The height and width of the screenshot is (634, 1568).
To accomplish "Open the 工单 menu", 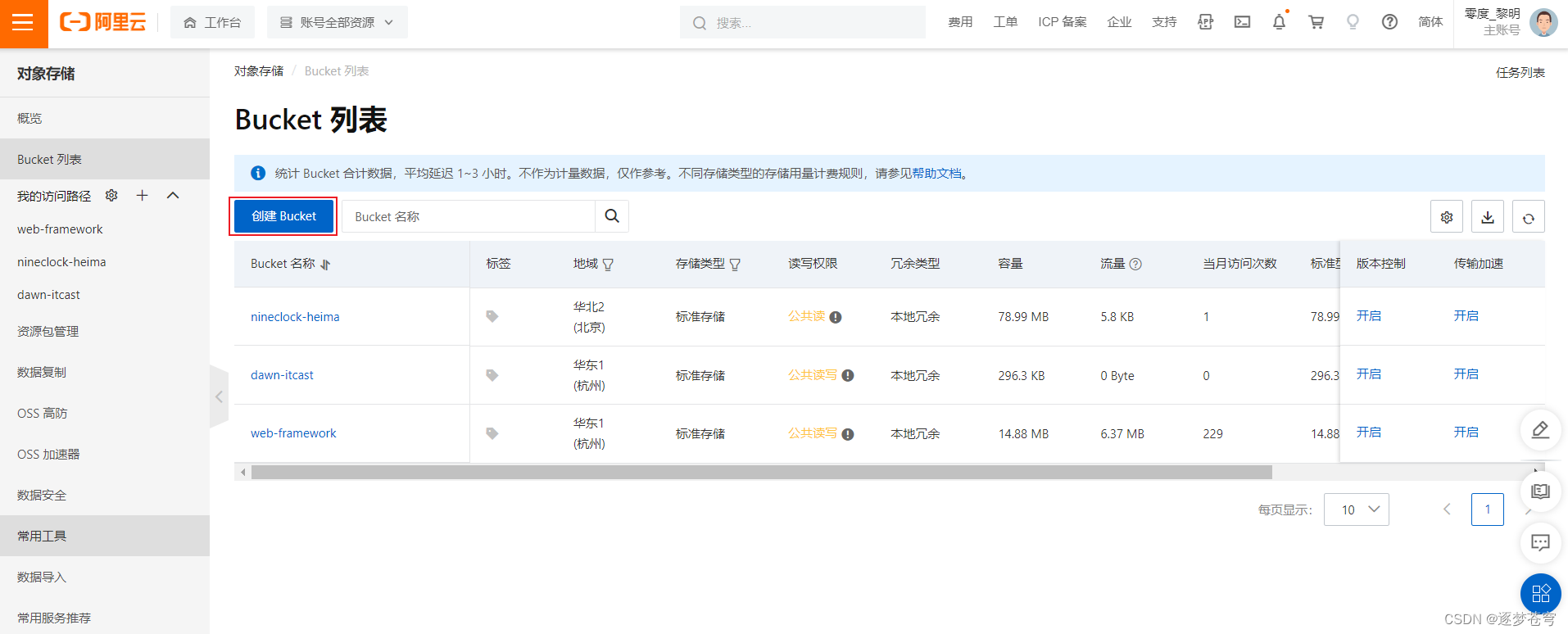I will pos(1005,22).
